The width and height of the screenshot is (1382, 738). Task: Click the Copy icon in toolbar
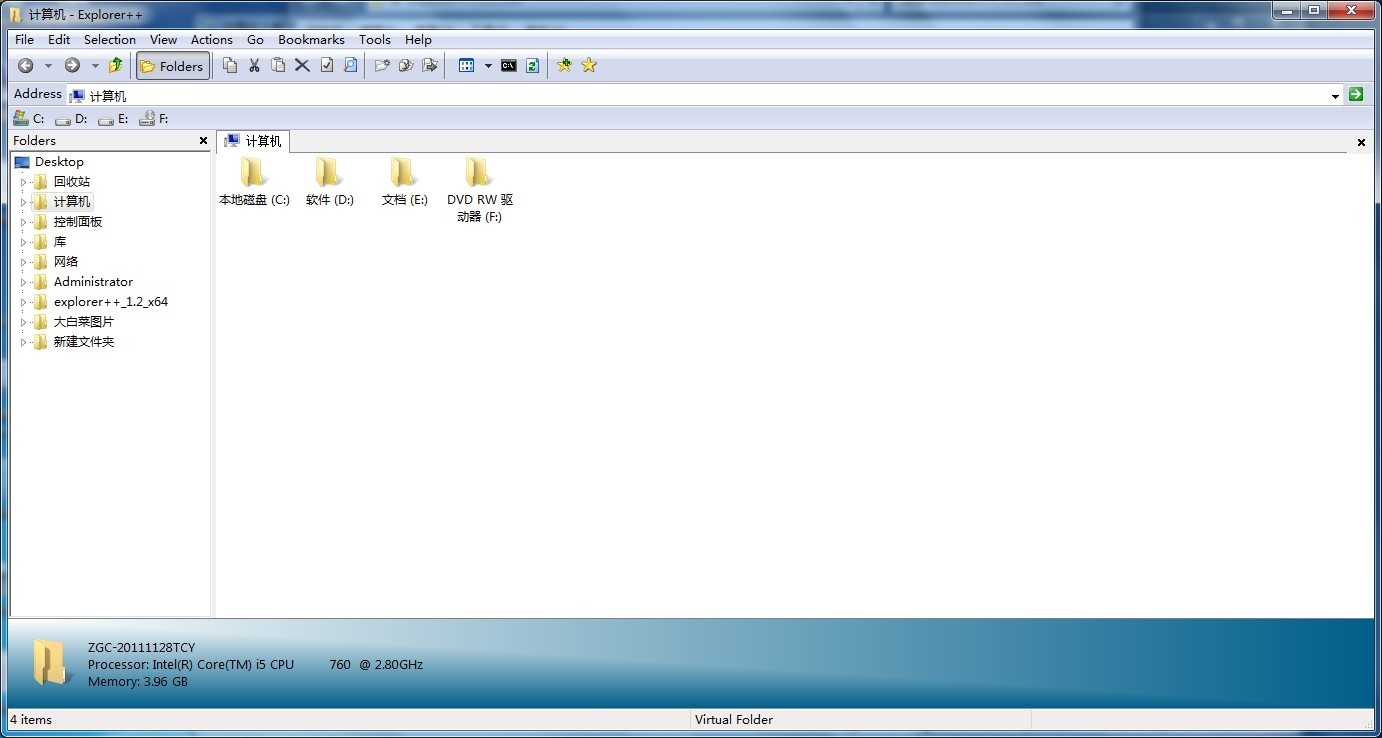pyautogui.click(x=230, y=66)
